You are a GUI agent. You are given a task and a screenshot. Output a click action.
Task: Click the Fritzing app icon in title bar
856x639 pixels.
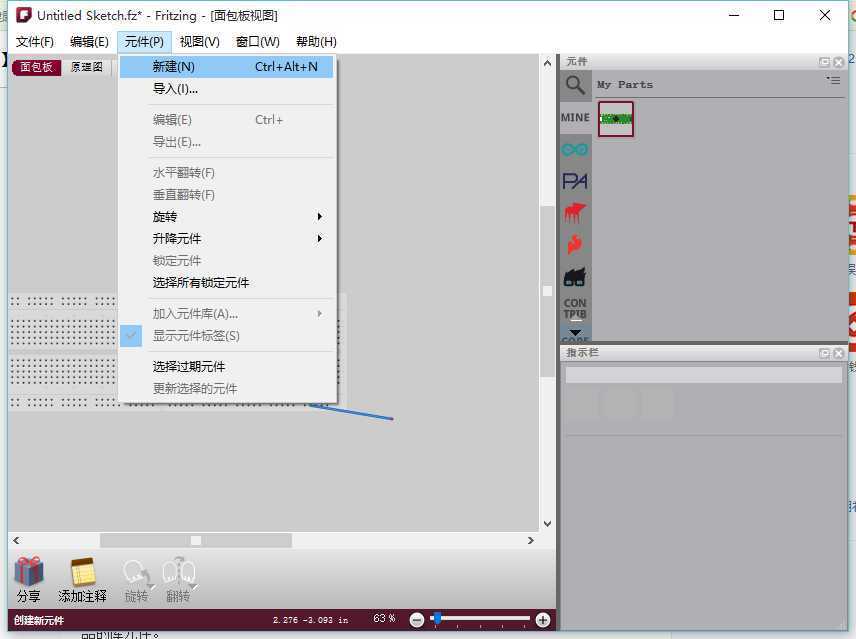tap(23, 15)
